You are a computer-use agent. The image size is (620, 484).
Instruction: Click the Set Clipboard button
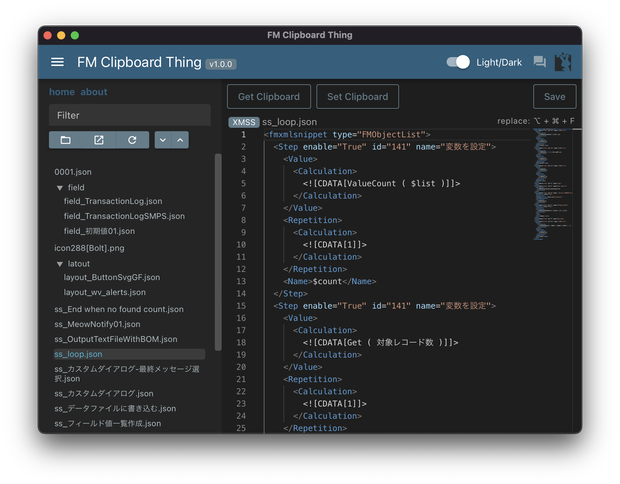357,96
